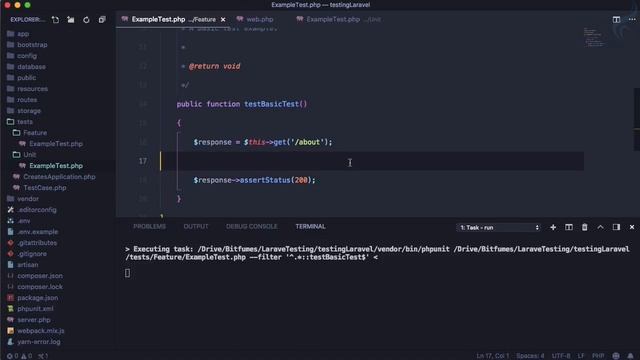The image size is (640, 360).
Task: Close the ExampleTest.php Feature tab
Action: coord(223,20)
